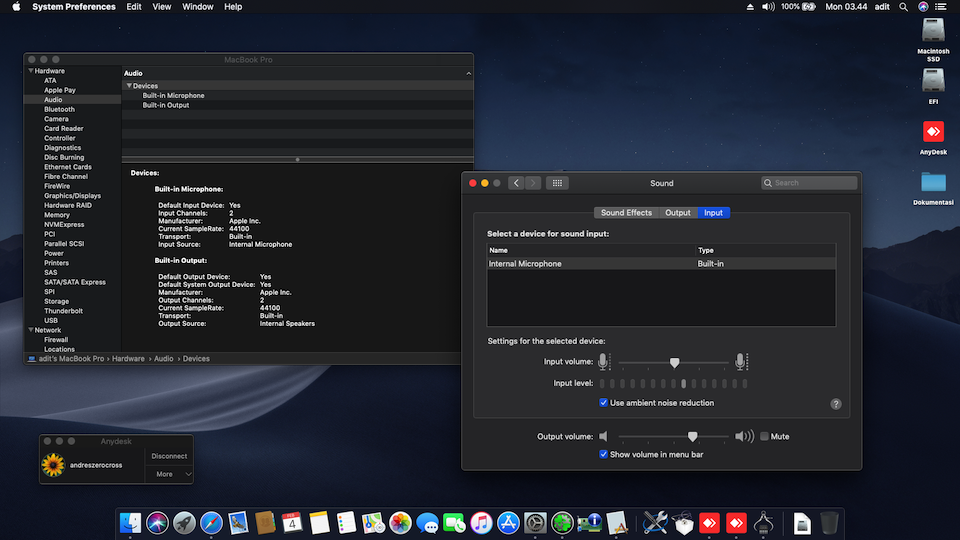Open the Help menu
The width and height of the screenshot is (960, 540).
pyautogui.click(x=233, y=7)
